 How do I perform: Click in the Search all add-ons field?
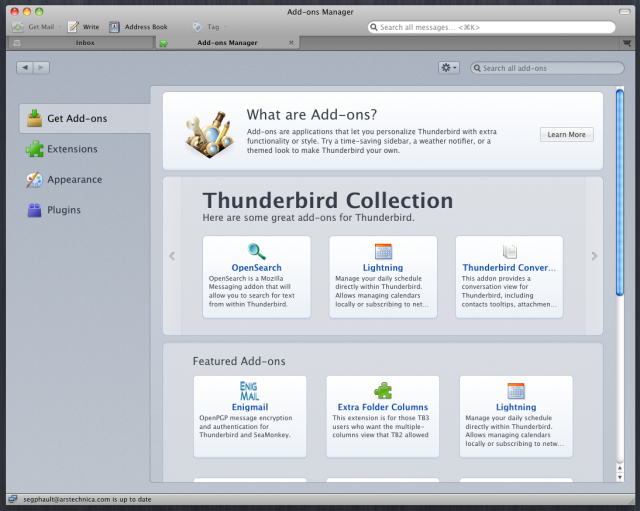(x=547, y=68)
